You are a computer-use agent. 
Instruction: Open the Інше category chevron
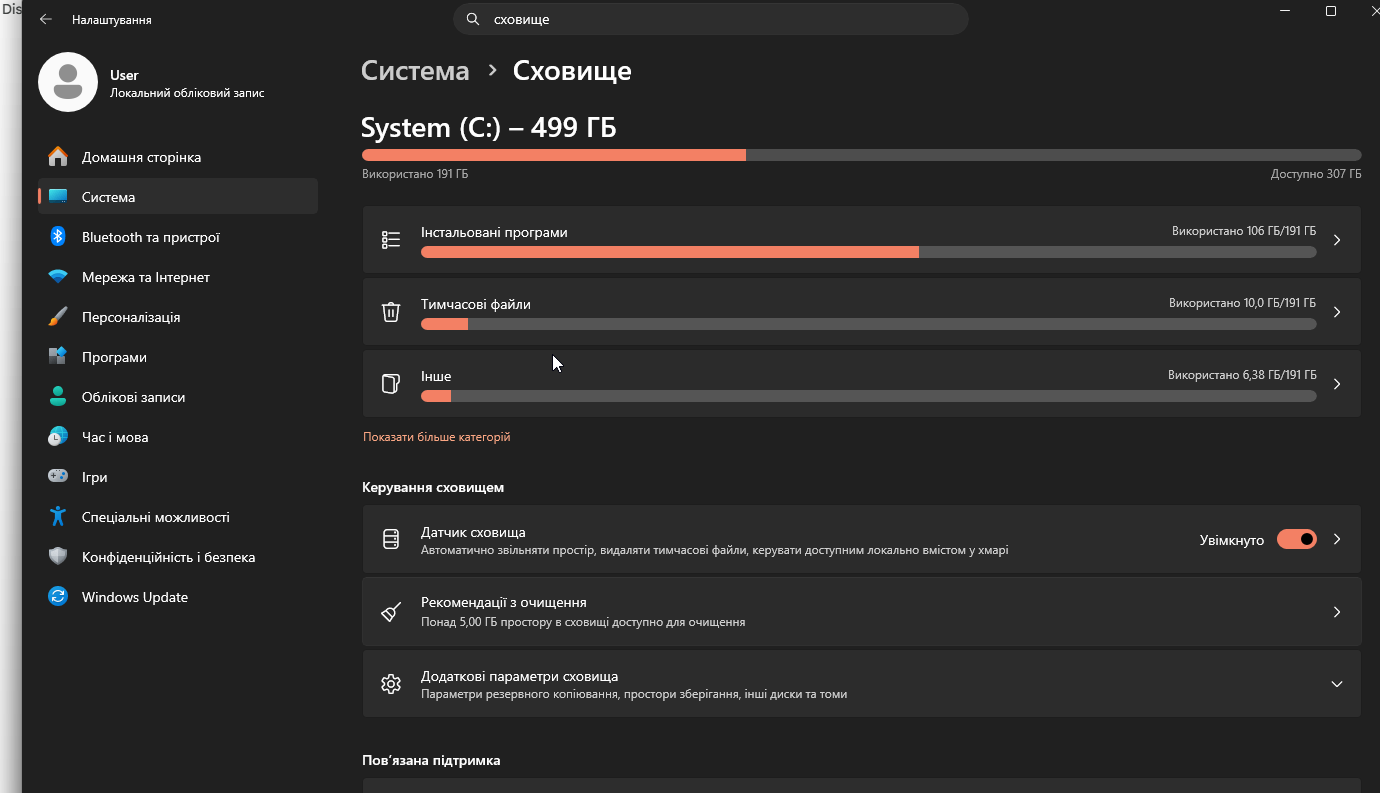pos(1337,384)
